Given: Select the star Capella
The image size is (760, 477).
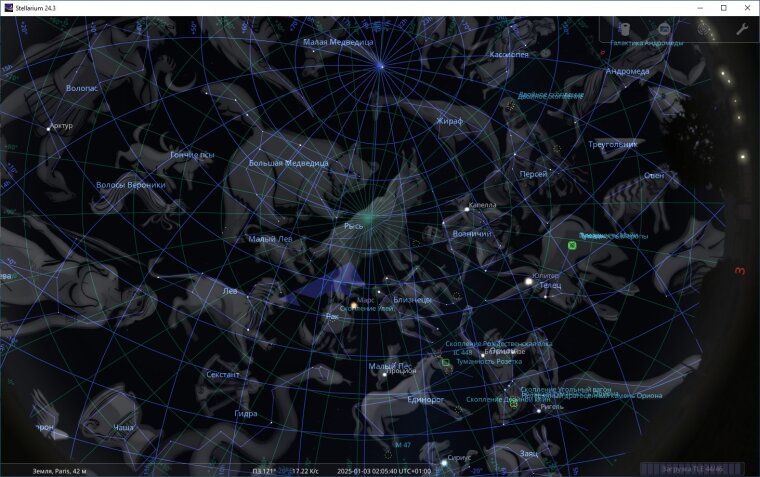Looking at the screenshot, I should [465, 210].
